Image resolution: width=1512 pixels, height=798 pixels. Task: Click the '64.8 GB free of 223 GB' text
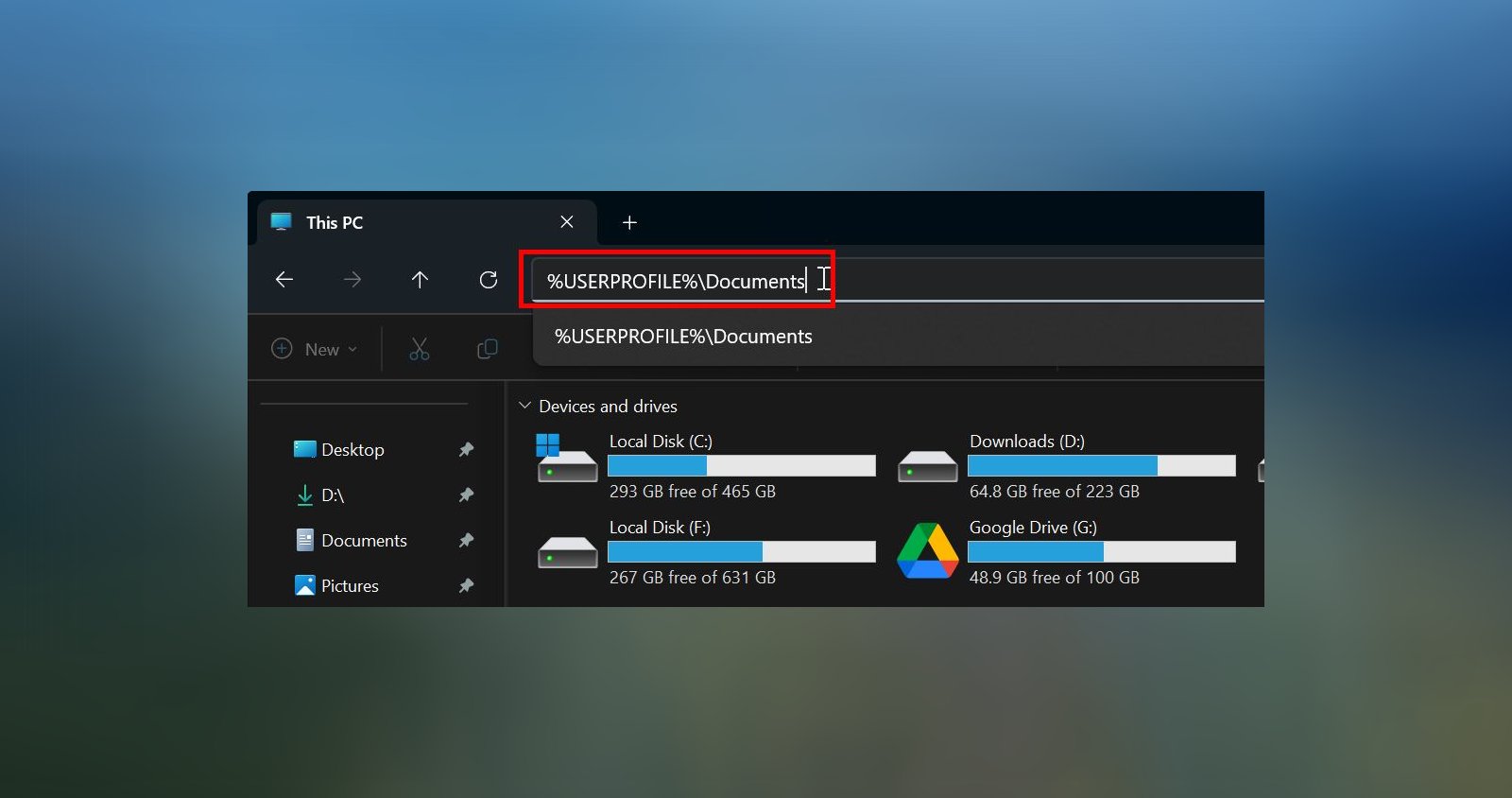tap(1055, 492)
